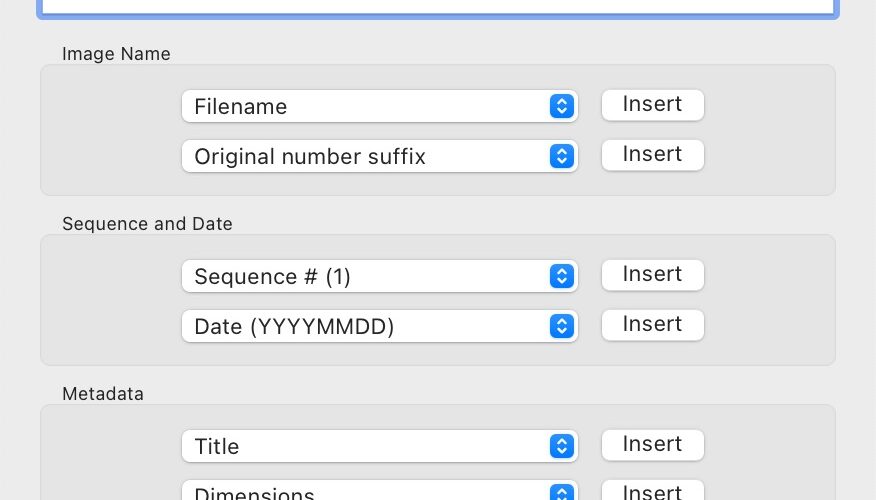Click the blue chevron icon on Title popup
Viewport: 876px width, 500px height.
561,446
